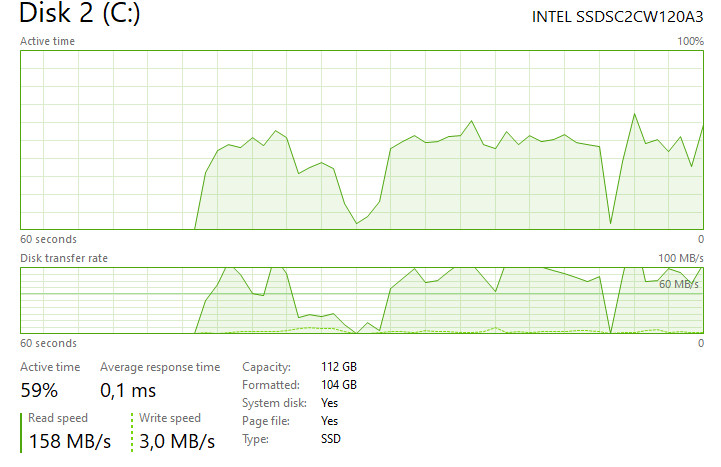Click the Disk transfer rate heading
721x467 pixels.
pyautogui.click(x=64, y=258)
